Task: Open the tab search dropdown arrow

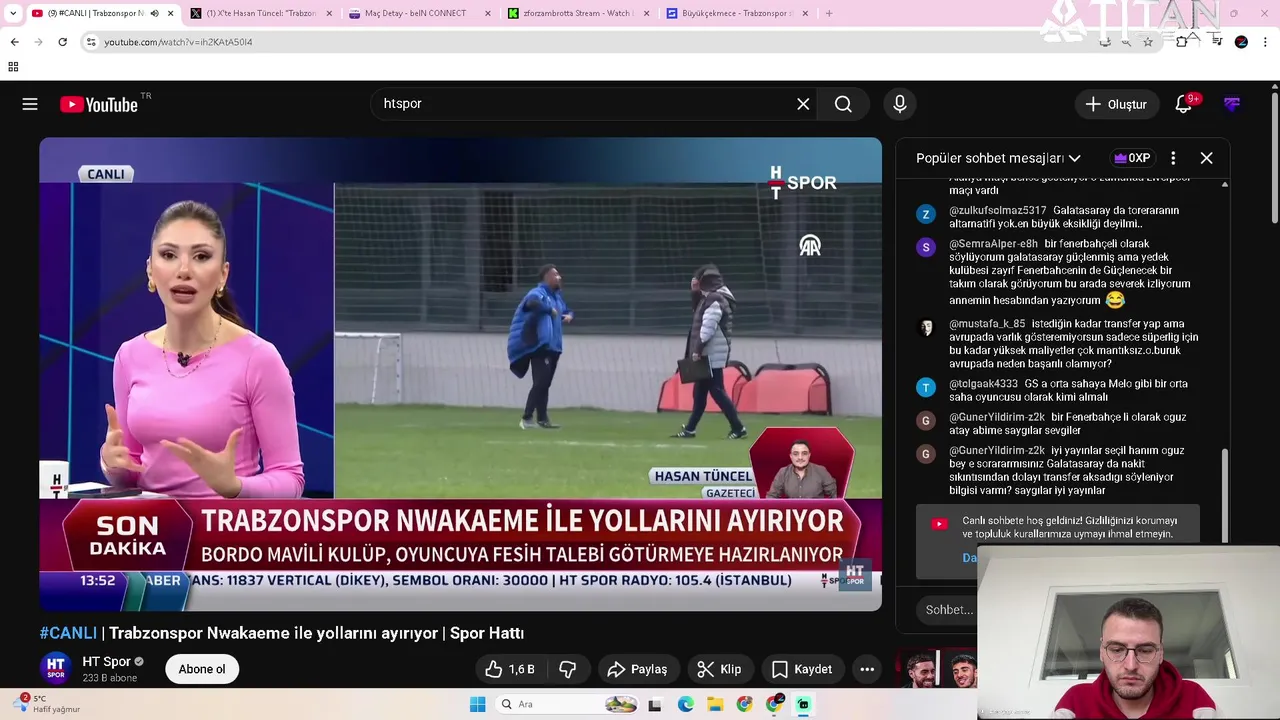Action: (13, 13)
